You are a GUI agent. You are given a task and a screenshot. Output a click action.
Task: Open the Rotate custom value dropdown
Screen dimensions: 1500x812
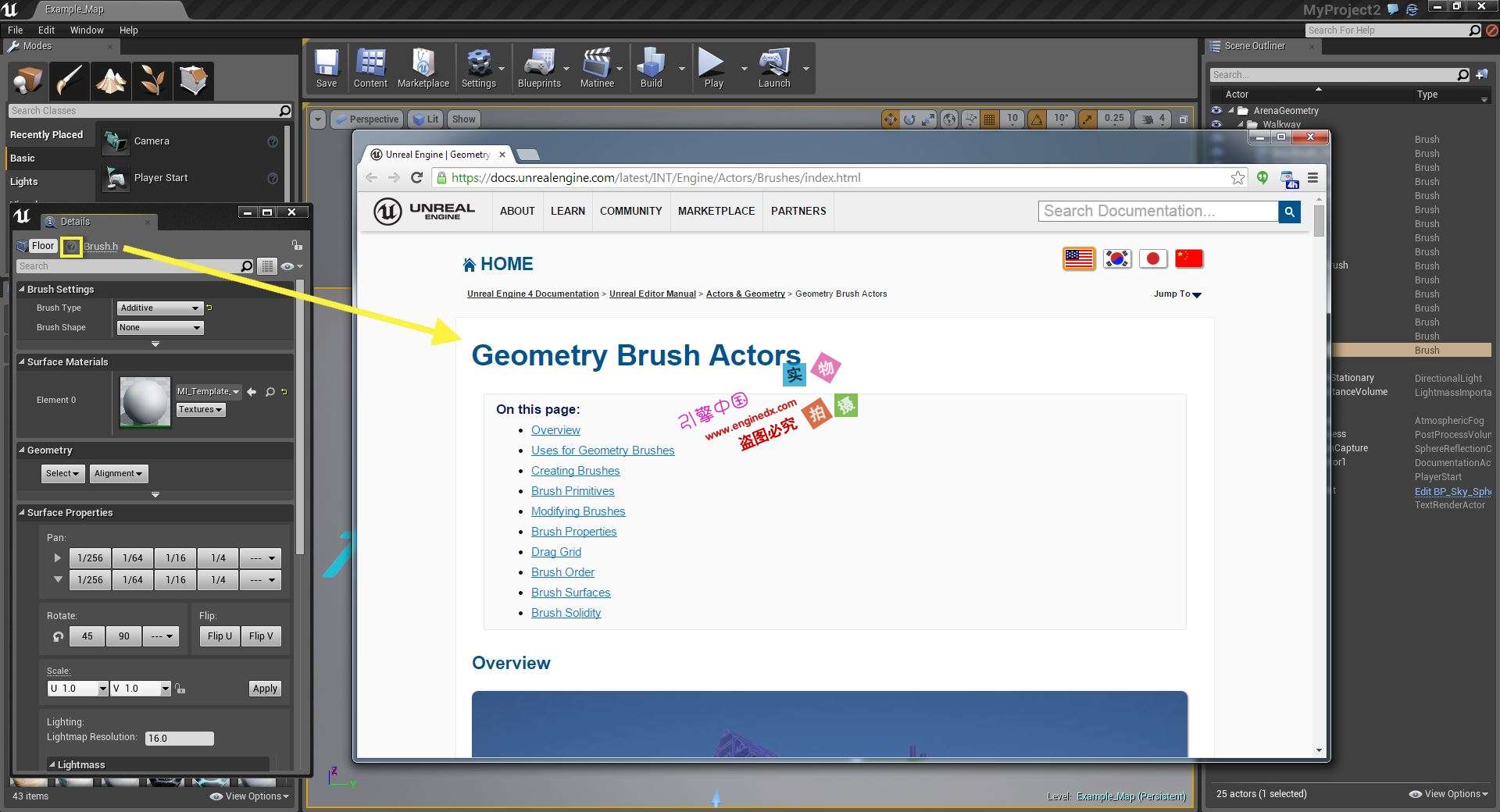click(162, 636)
